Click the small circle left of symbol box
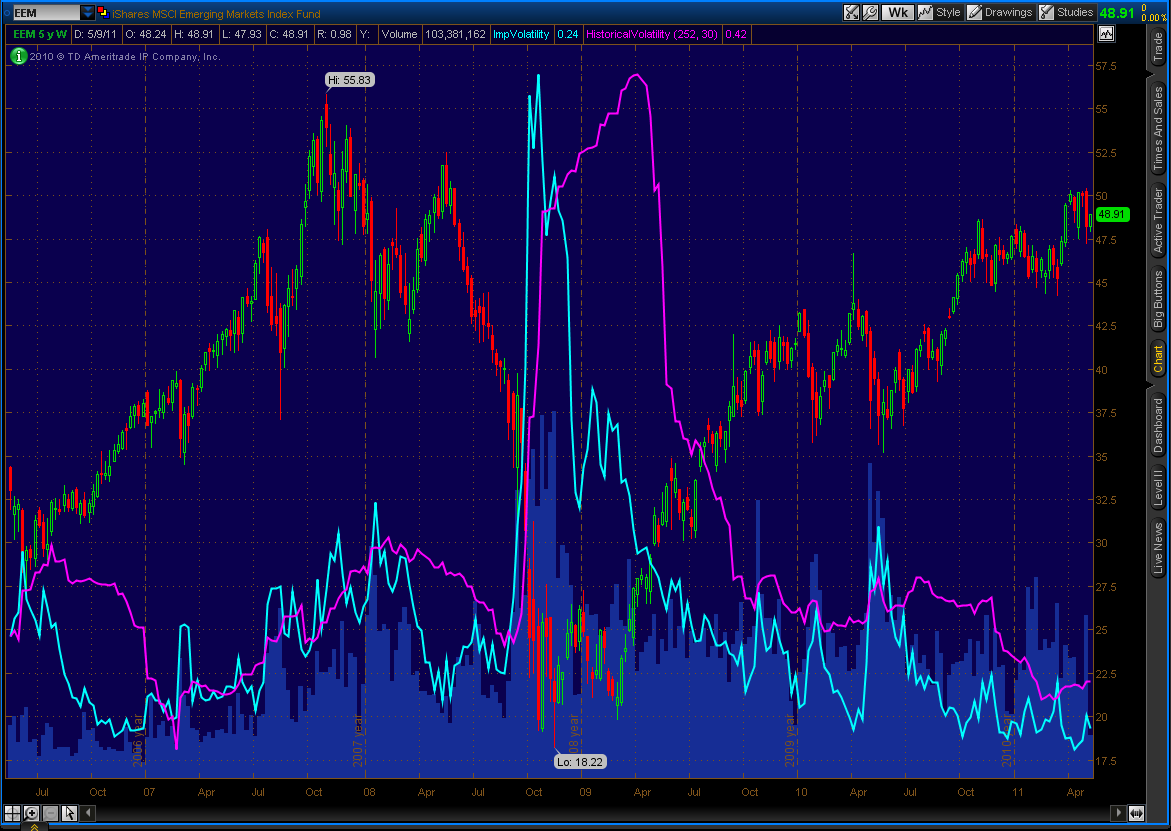 6,13
